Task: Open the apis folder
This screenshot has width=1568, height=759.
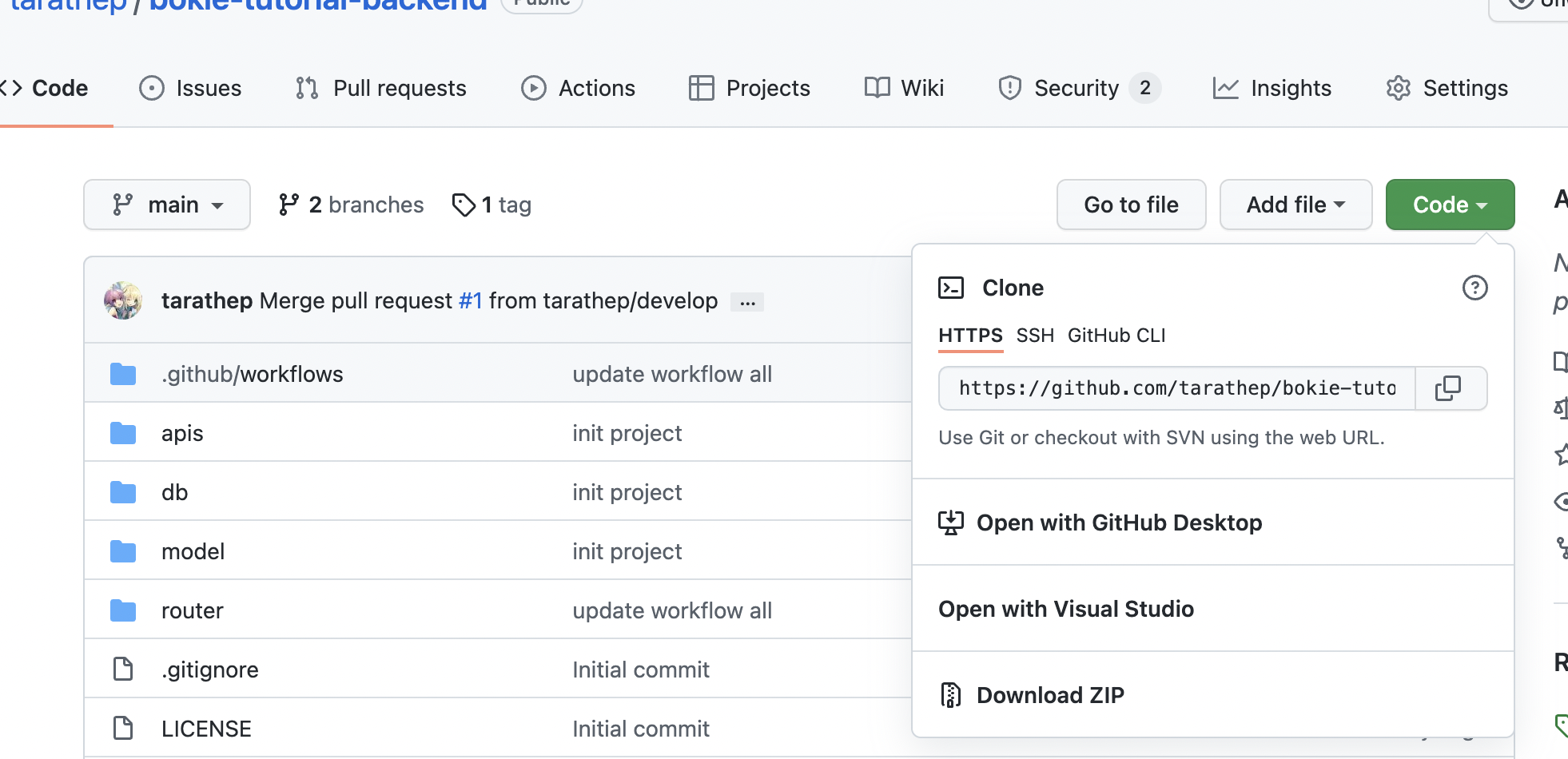Action: 182,433
